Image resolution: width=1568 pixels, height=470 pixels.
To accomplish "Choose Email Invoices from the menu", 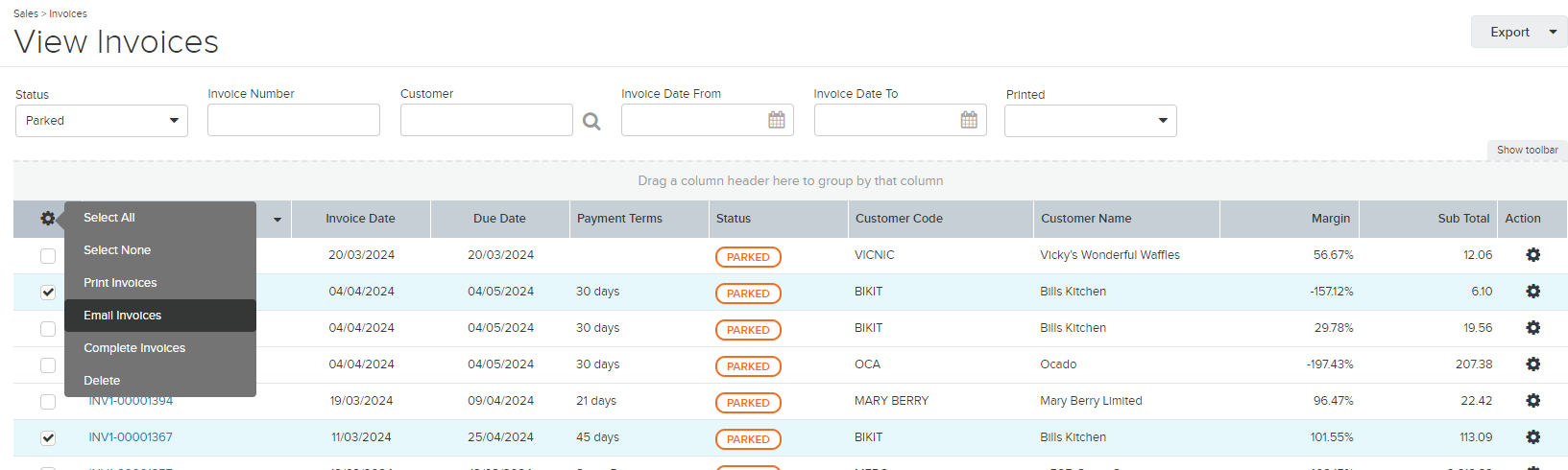I will [160, 316].
